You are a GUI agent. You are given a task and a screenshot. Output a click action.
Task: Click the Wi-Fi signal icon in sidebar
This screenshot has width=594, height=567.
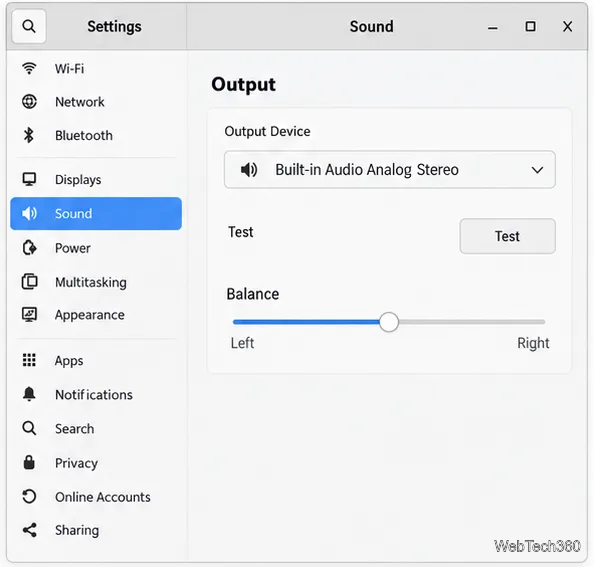tap(29, 69)
